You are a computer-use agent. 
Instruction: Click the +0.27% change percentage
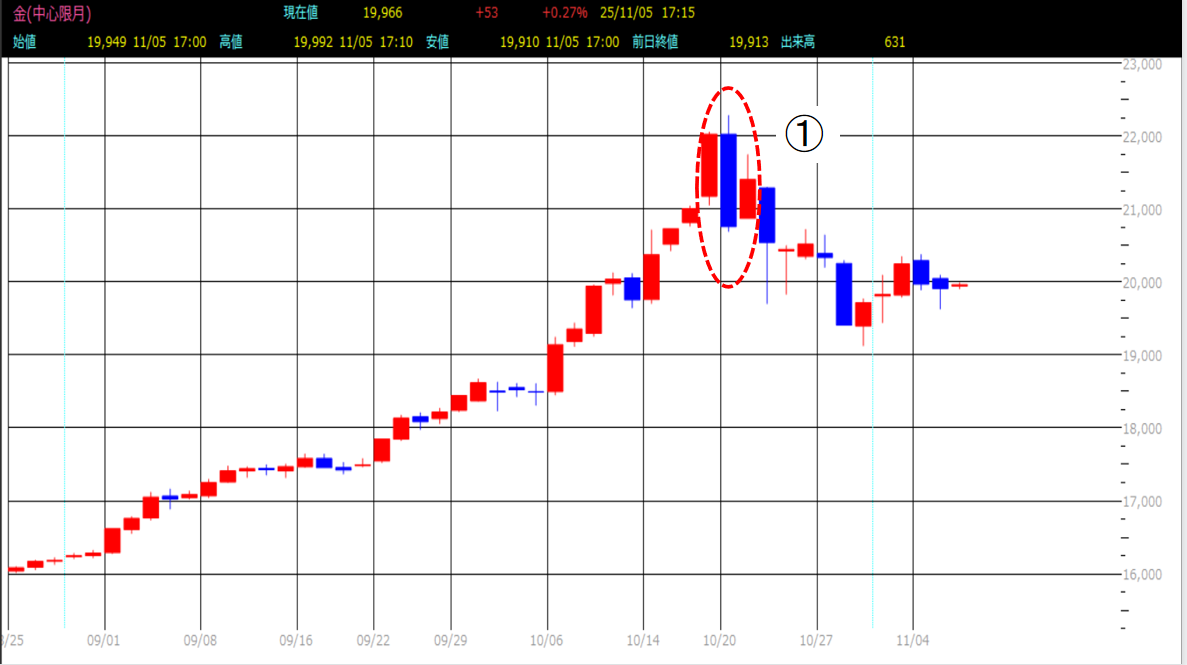coord(564,13)
